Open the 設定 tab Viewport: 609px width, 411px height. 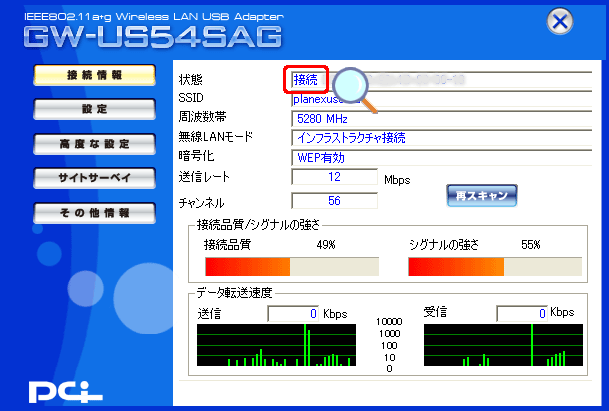click(x=94, y=109)
